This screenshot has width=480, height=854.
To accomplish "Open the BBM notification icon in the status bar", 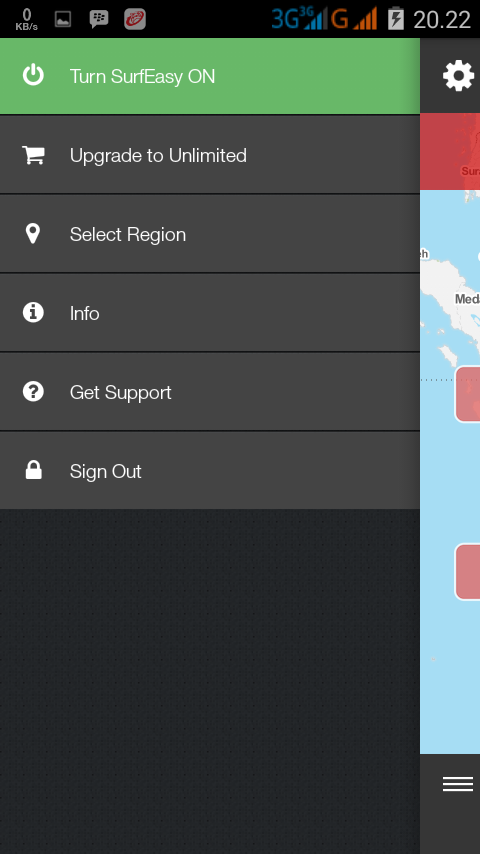I will pos(99,20).
